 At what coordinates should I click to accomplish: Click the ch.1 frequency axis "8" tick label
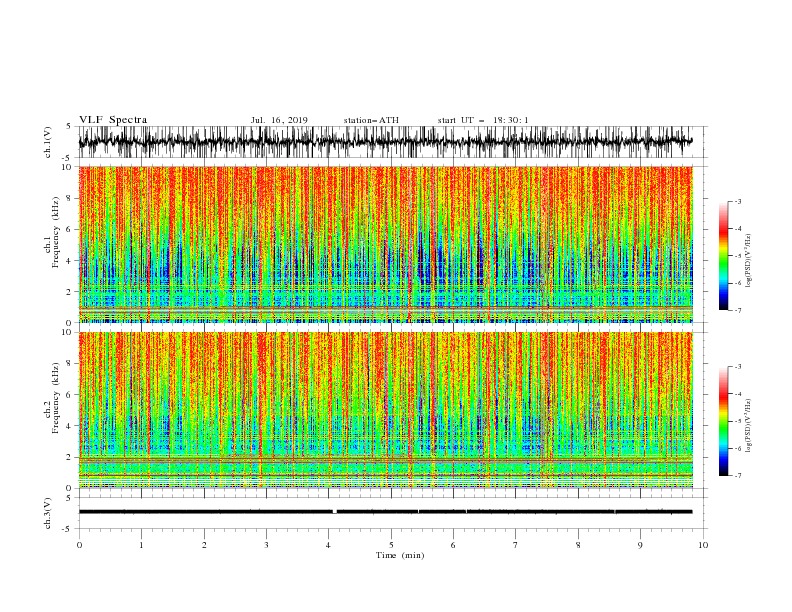(x=69, y=198)
